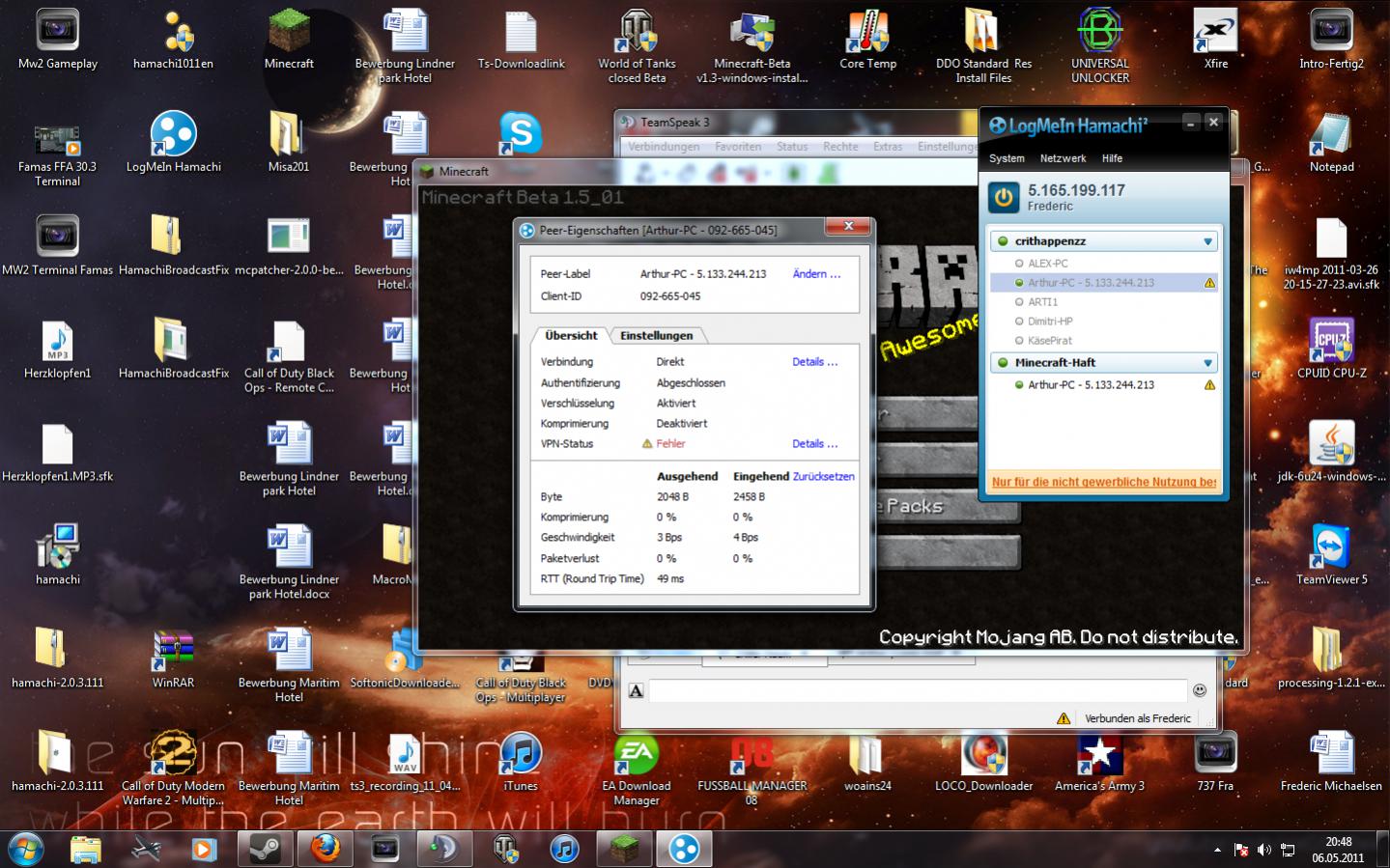Open the Hamachi Netzwerk menu
Viewport: 1390px width, 868px height.
[x=1063, y=158]
